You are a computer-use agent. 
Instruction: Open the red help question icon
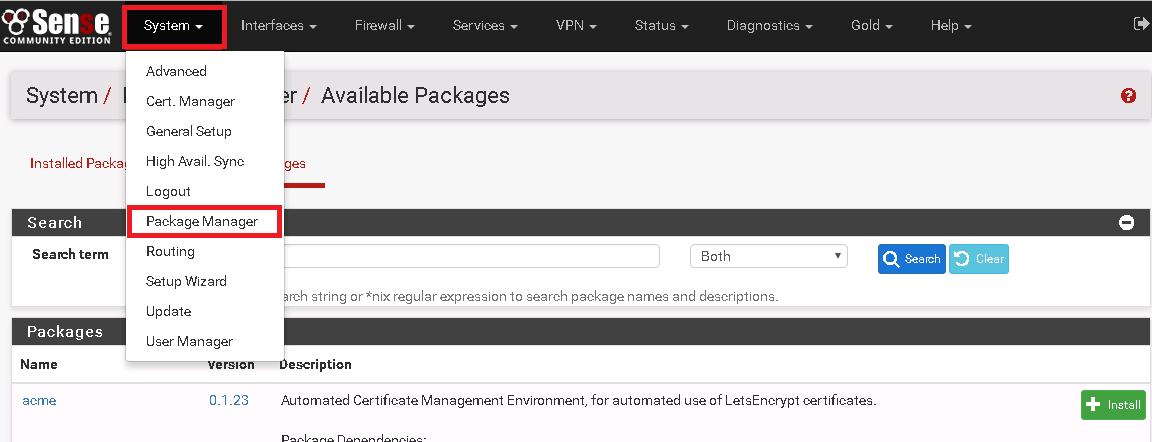click(1128, 95)
